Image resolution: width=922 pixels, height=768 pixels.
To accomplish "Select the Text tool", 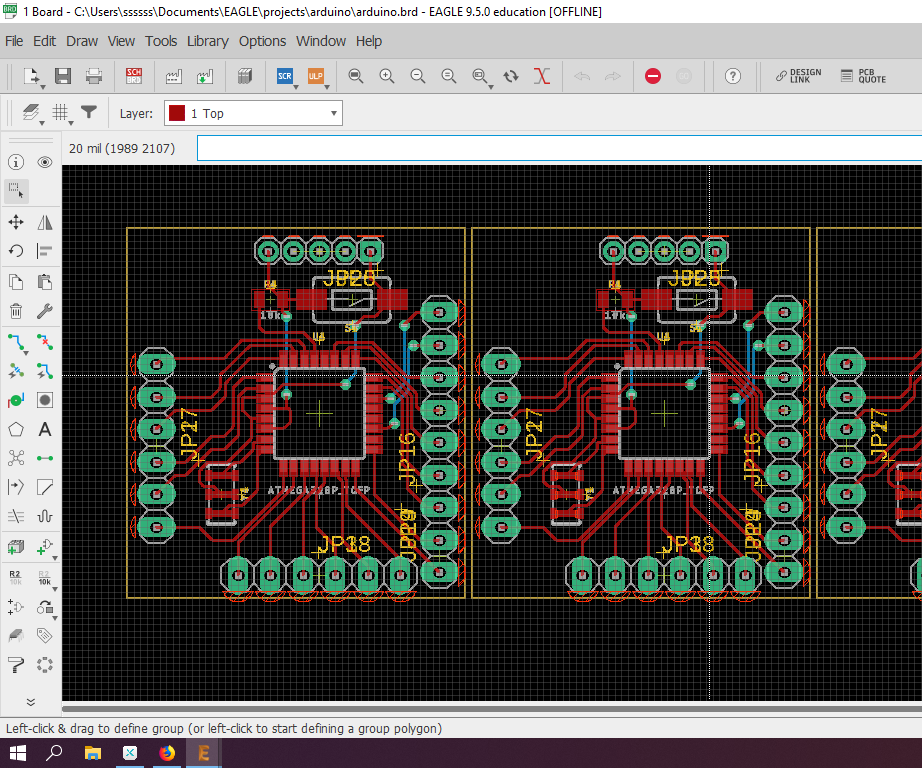I will pos(46,429).
